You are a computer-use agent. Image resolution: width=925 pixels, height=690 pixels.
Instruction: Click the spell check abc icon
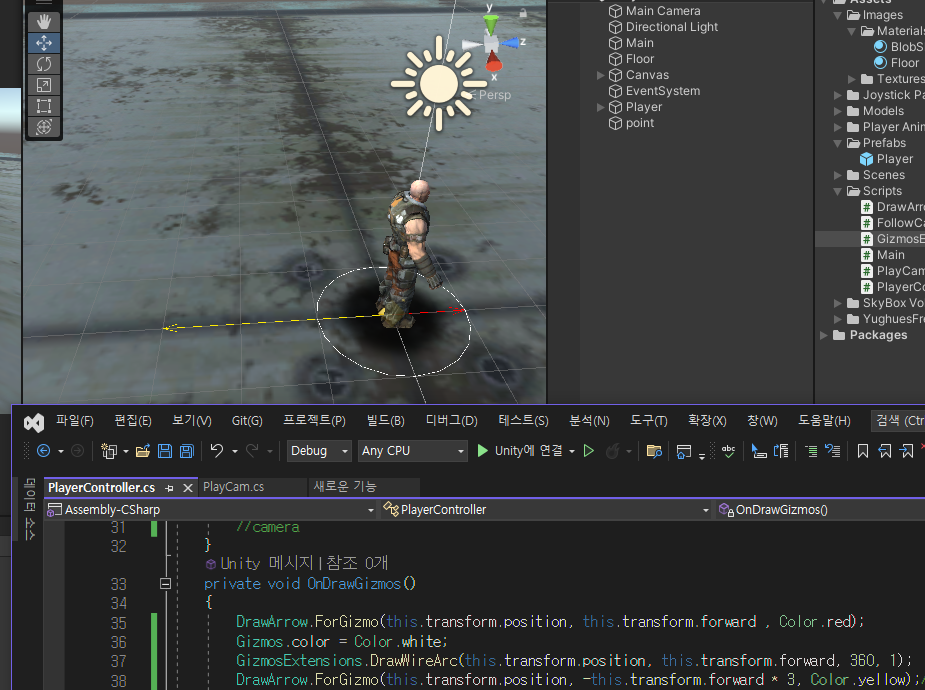[729, 451]
